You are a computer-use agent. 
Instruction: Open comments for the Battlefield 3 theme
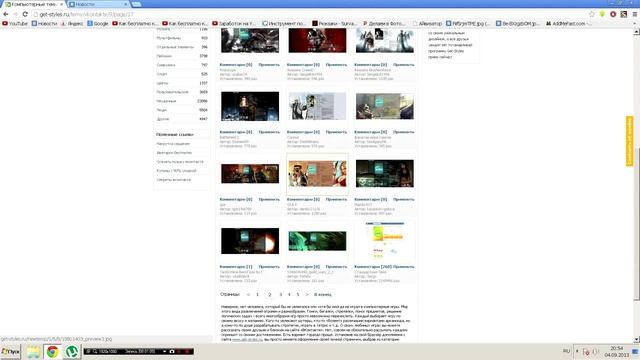point(236,132)
